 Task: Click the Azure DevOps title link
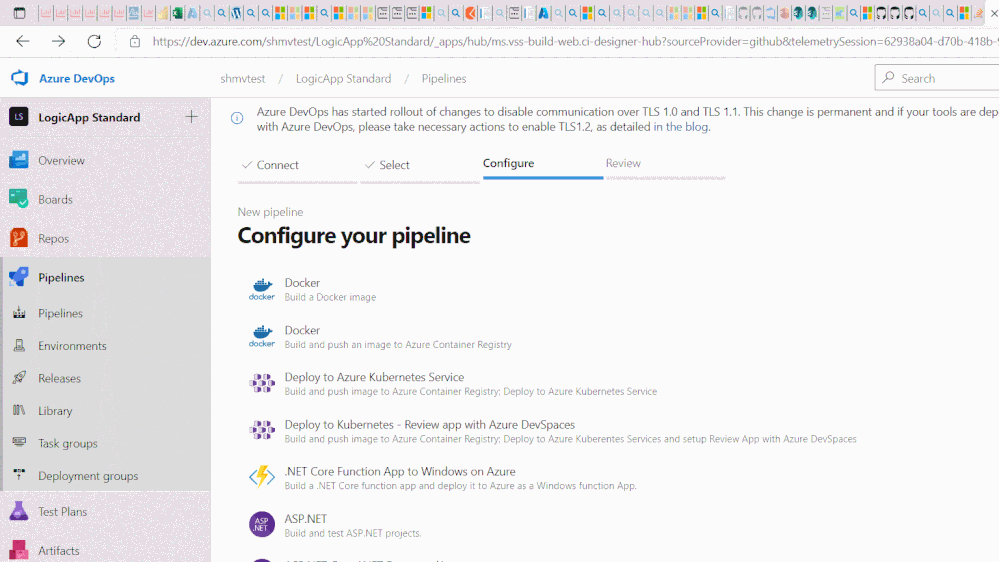(x=77, y=78)
